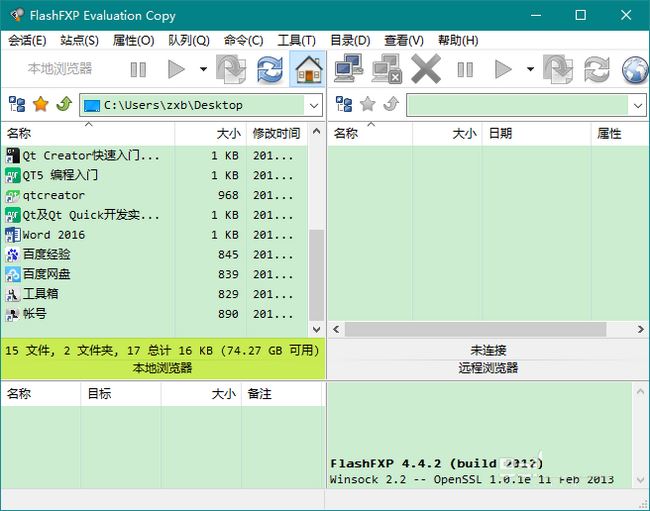Open the 队列(Q) menu

coord(189,41)
